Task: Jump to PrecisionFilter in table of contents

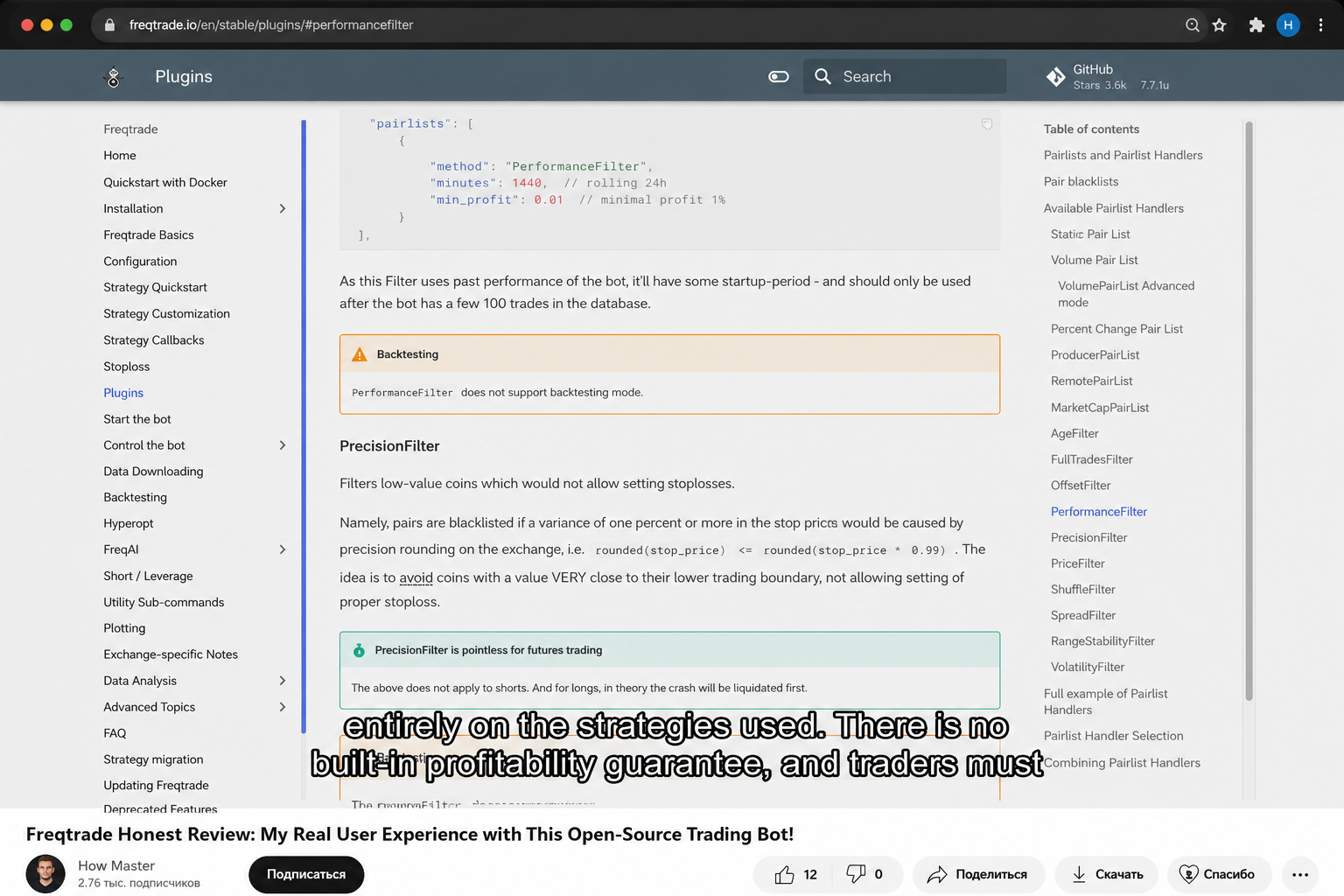Action: point(1088,537)
